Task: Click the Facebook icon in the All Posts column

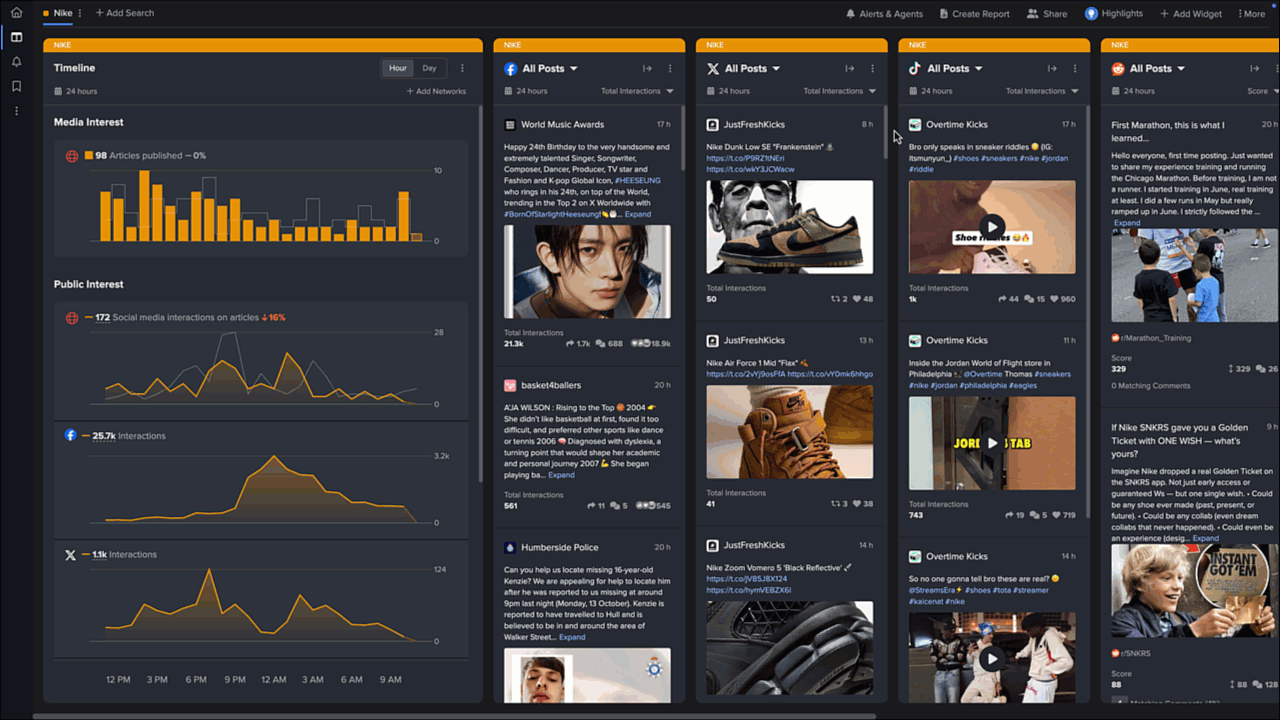Action: [x=510, y=68]
